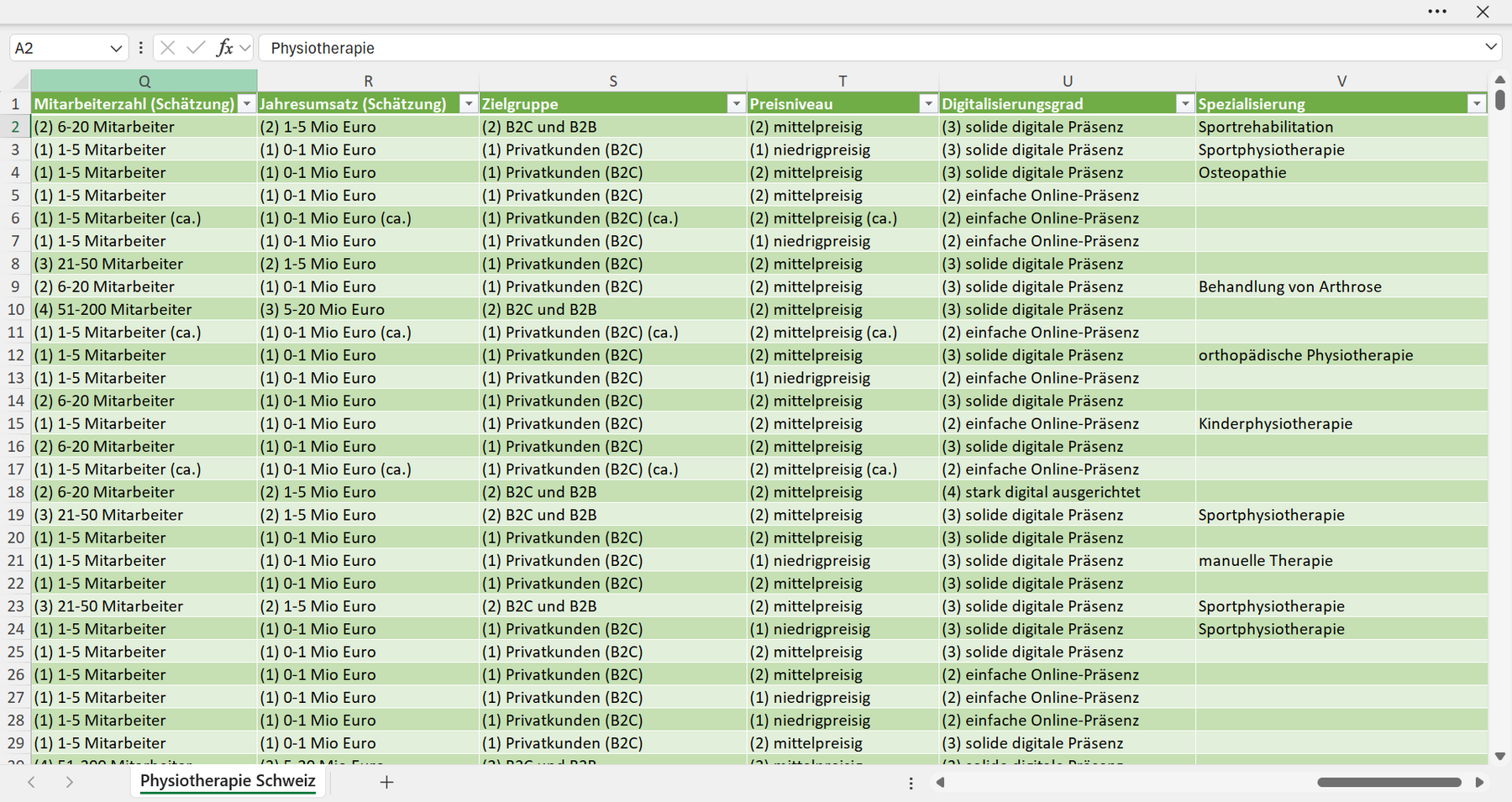The height and width of the screenshot is (802, 1512).
Task: Open filter for Mitarbeiterzahl (Schätzung) column
Action: (x=246, y=104)
